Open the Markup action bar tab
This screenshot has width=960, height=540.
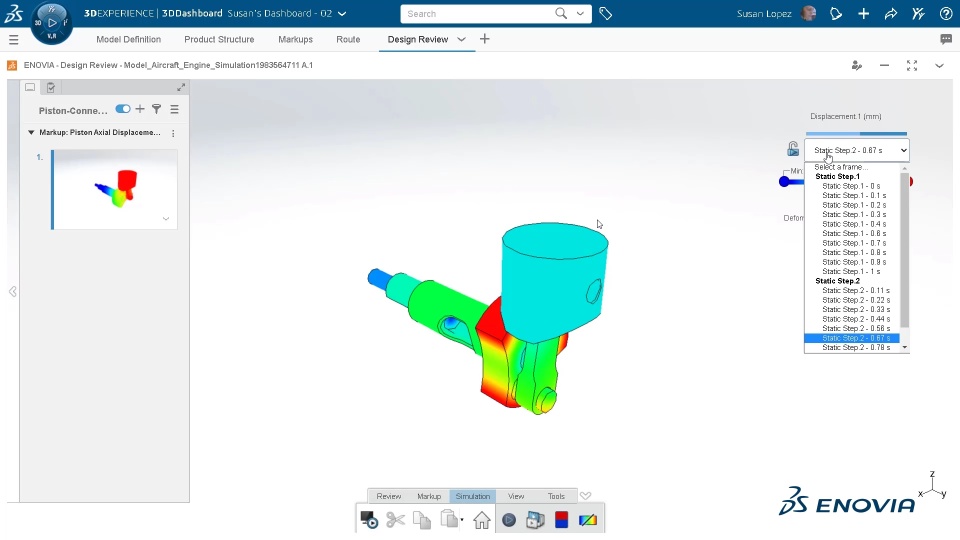pyautogui.click(x=429, y=496)
